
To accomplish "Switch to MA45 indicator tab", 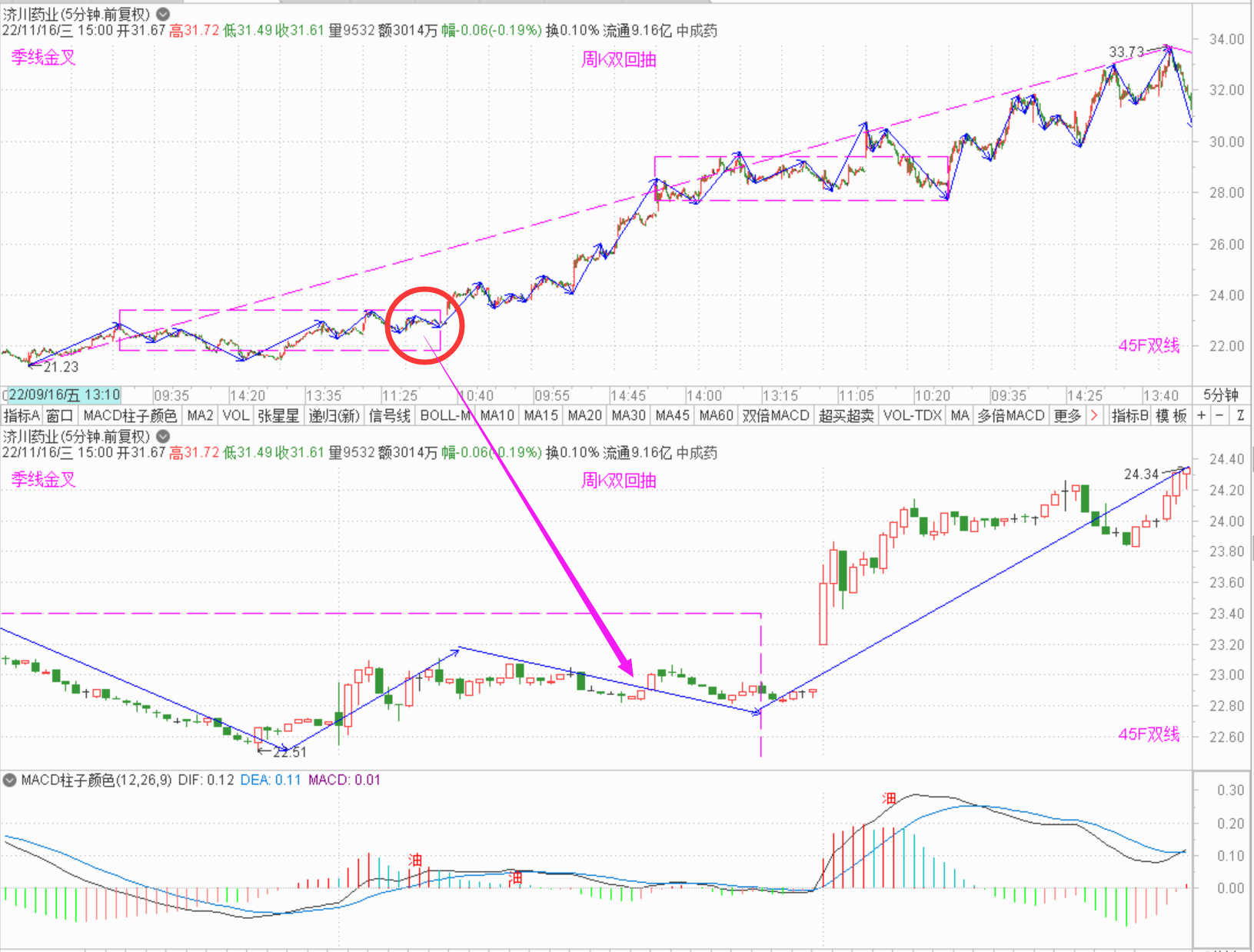I will tap(672, 416).
